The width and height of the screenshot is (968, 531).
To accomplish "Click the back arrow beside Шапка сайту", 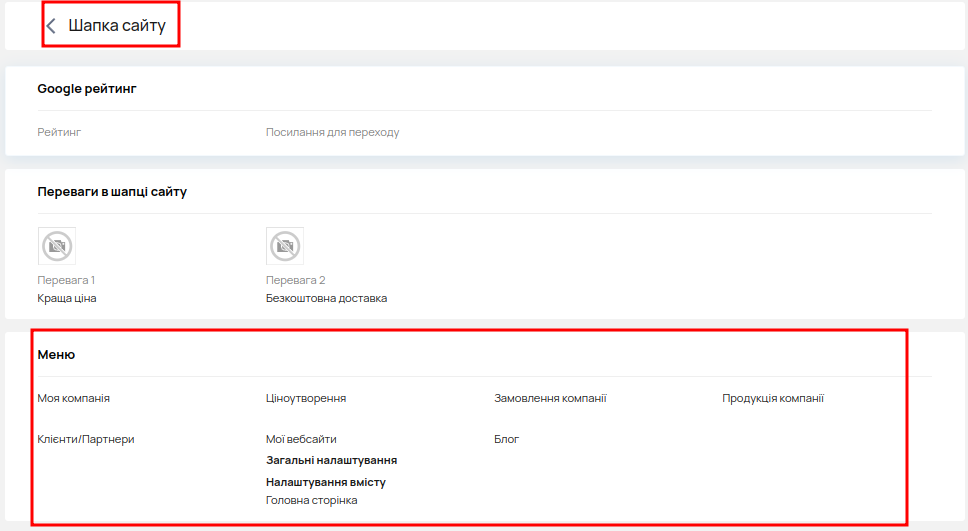I will [51, 26].
